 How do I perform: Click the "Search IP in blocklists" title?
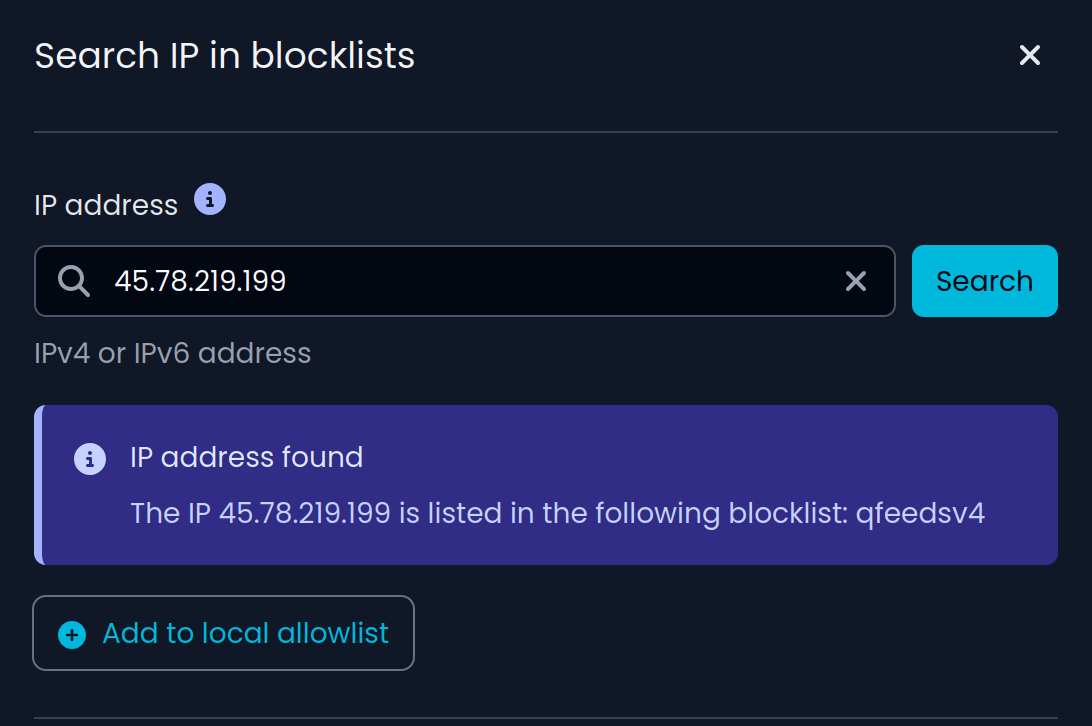click(224, 55)
